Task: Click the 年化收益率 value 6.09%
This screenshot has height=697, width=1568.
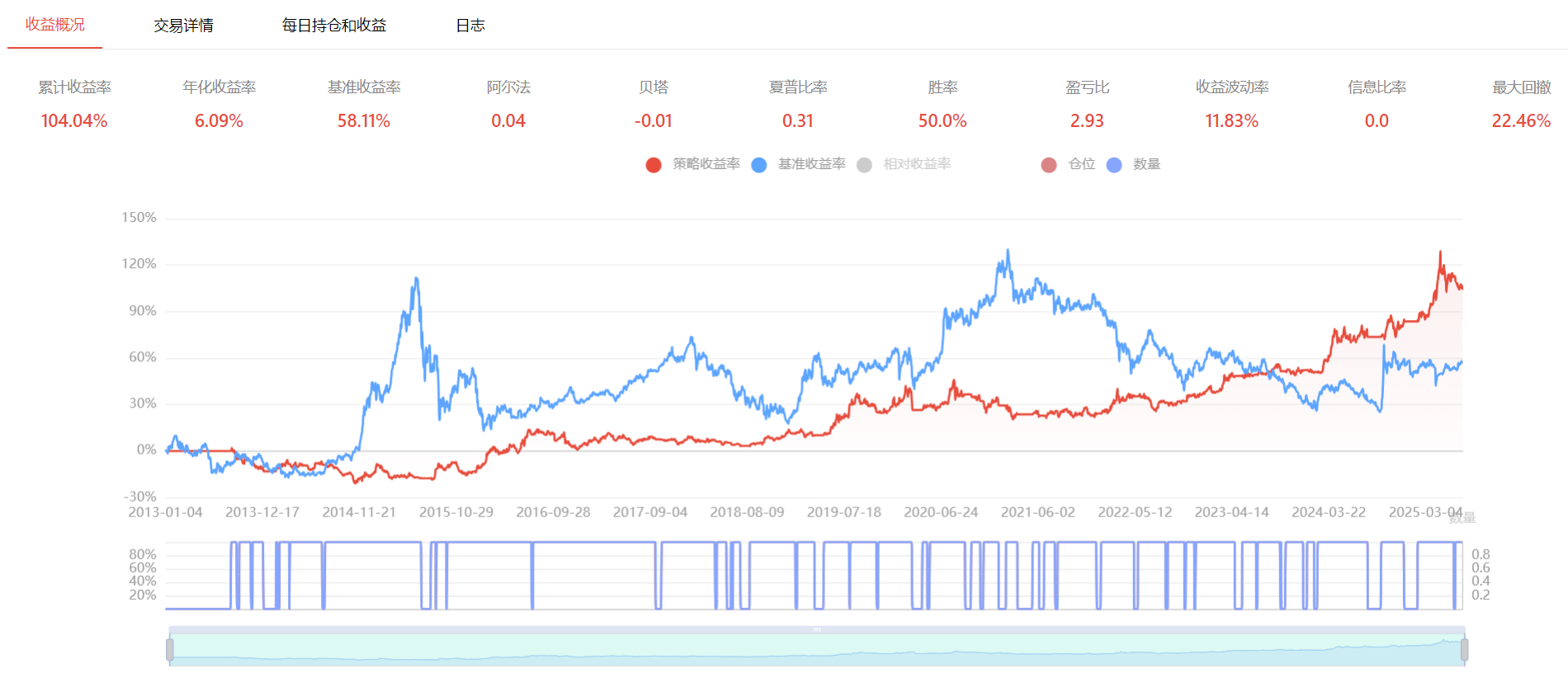Action: [x=219, y=121]
